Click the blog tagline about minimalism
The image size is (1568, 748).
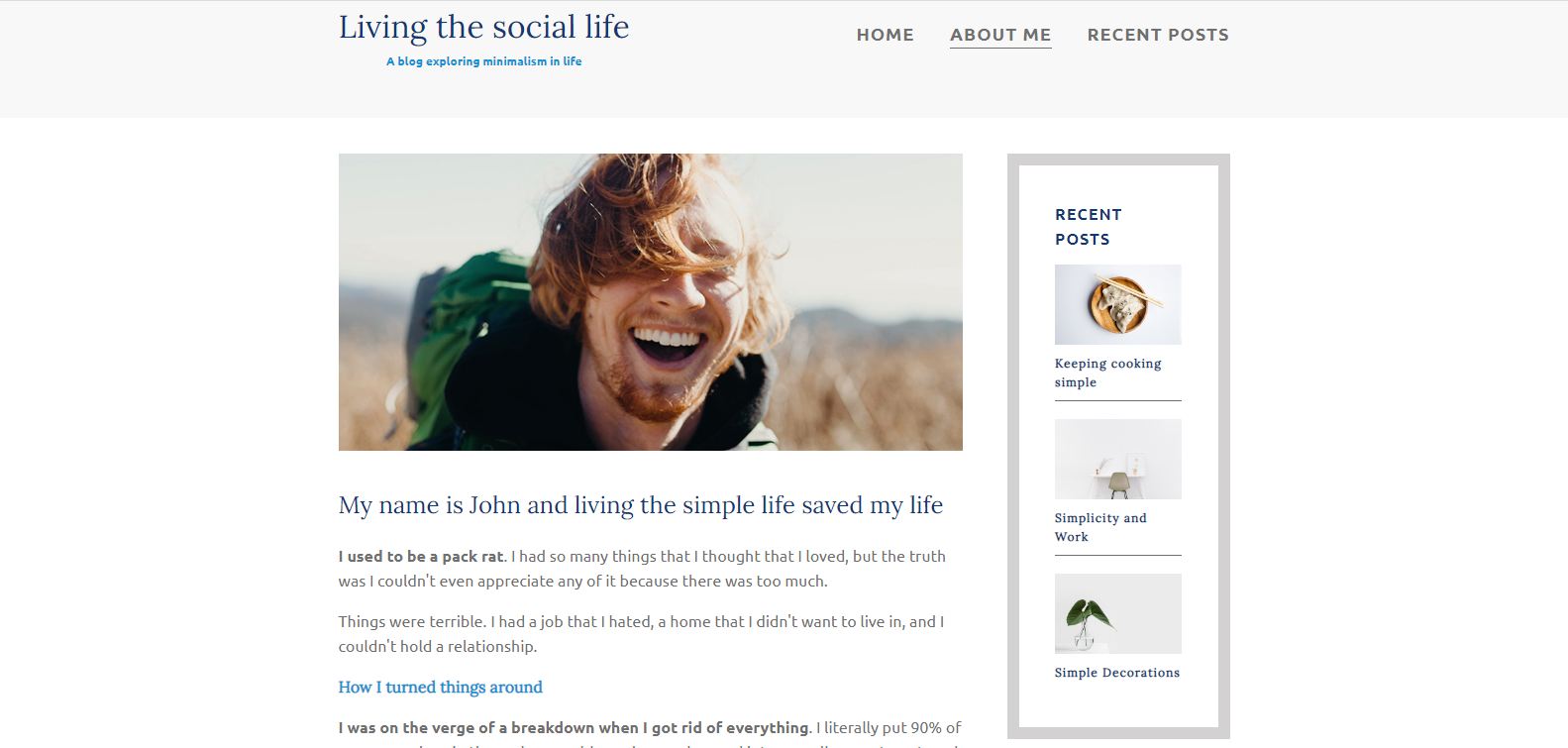[483, 61]
